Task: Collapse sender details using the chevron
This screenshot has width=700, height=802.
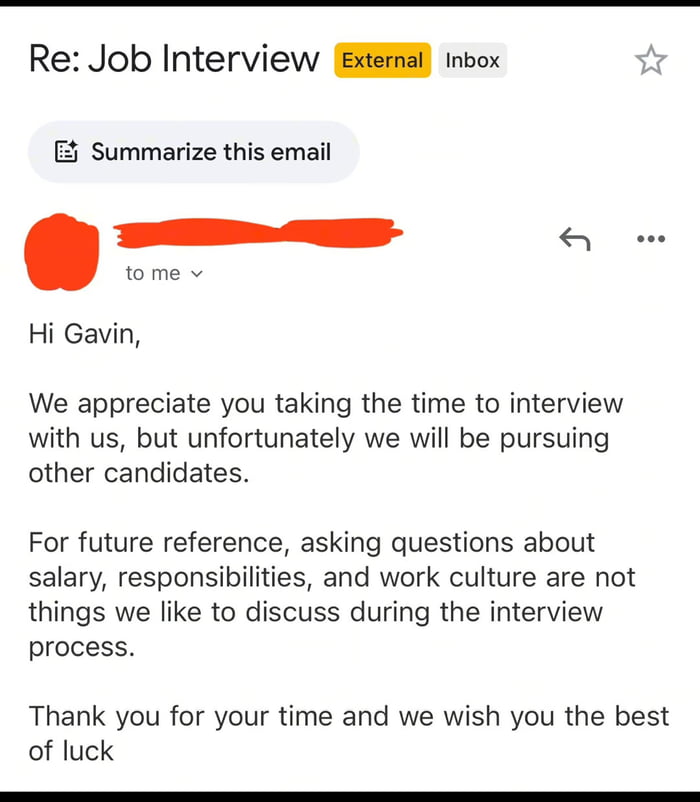Action: 196,272
